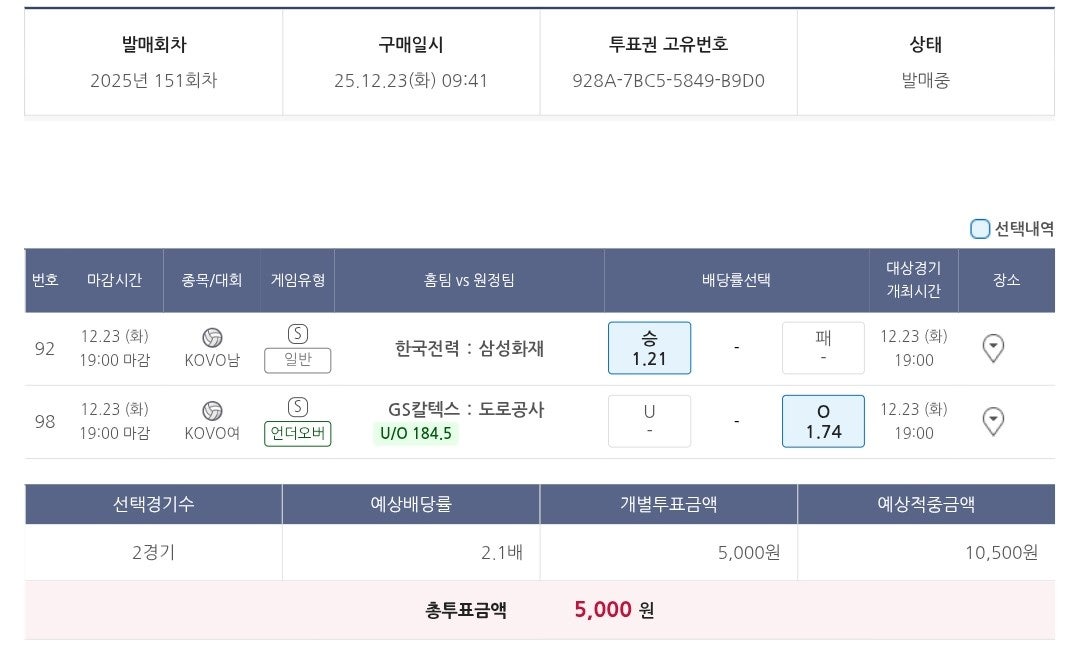This screenshot has width=1069, height=648.
Task: Select 승 1.21 odds for match 92
Action: click(x=649, y=348)
